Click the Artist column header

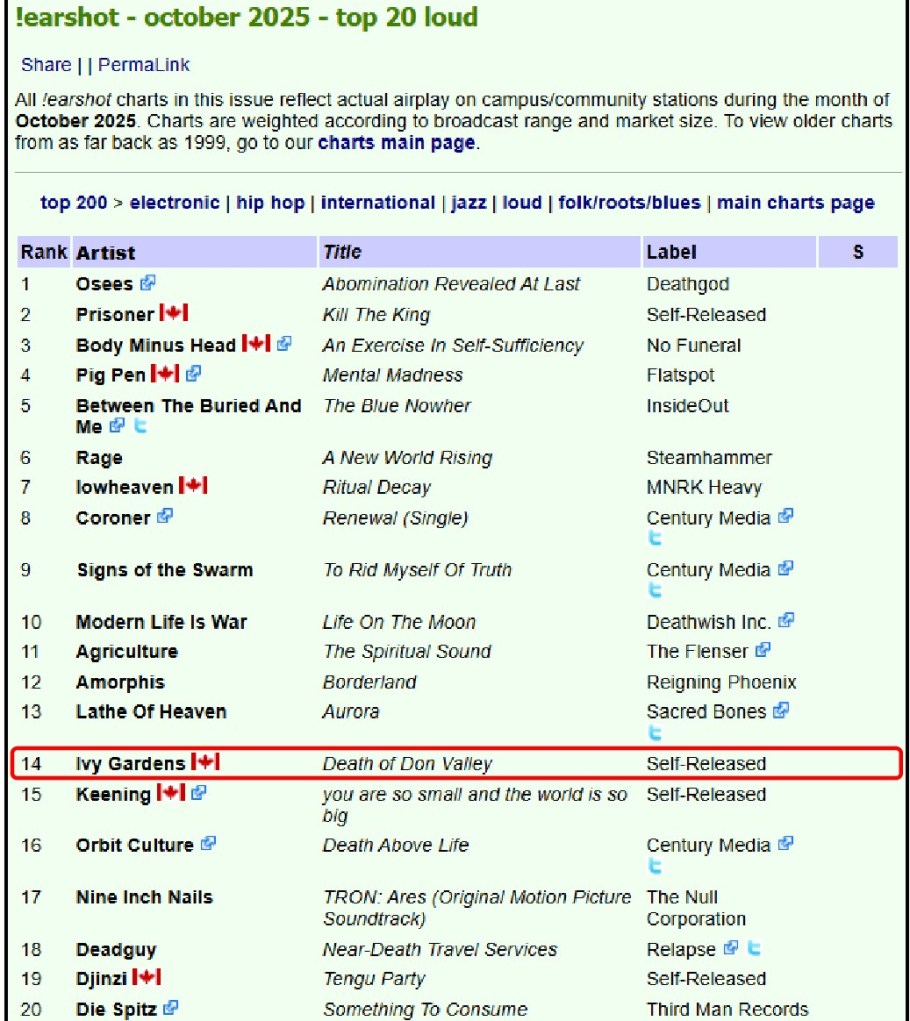click(105, 253)
